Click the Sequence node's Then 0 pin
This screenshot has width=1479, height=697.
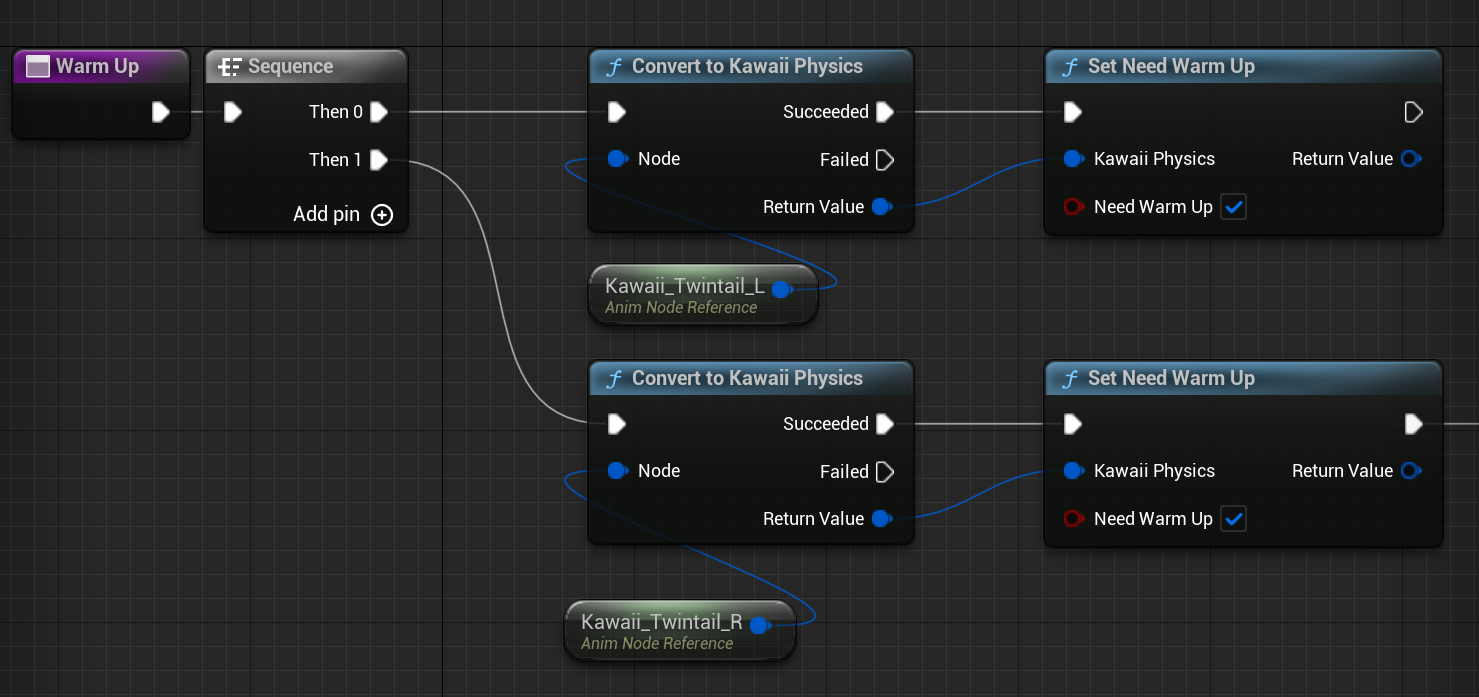(379, 112)
